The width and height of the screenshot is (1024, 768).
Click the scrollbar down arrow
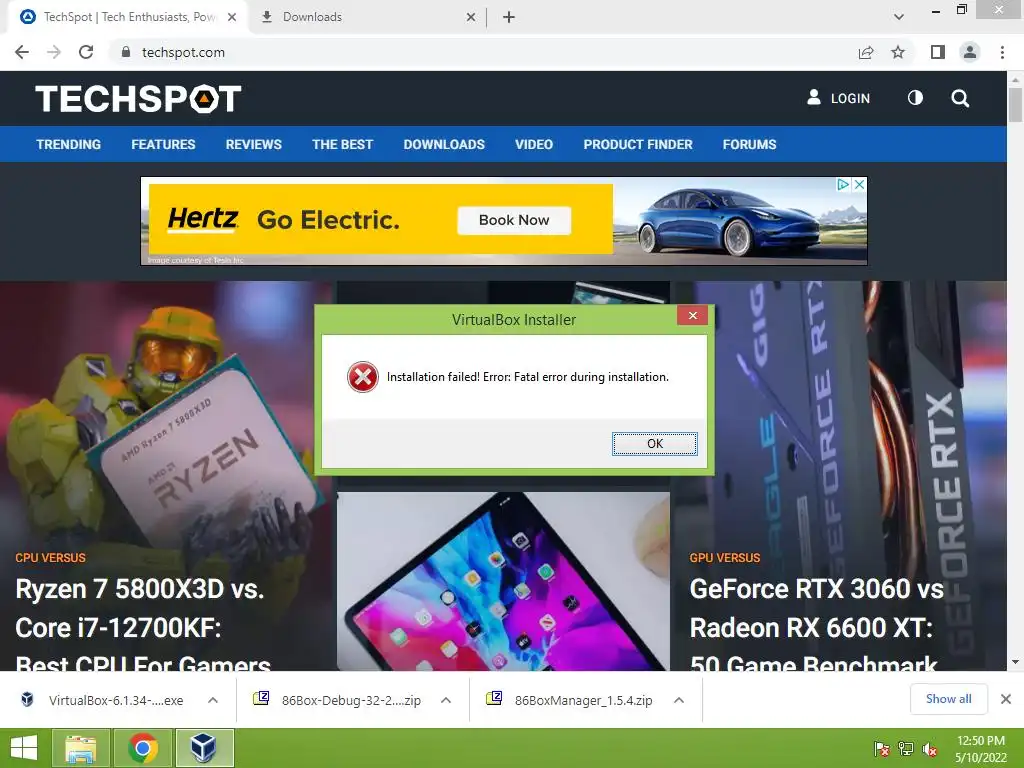coord(1015,662)
